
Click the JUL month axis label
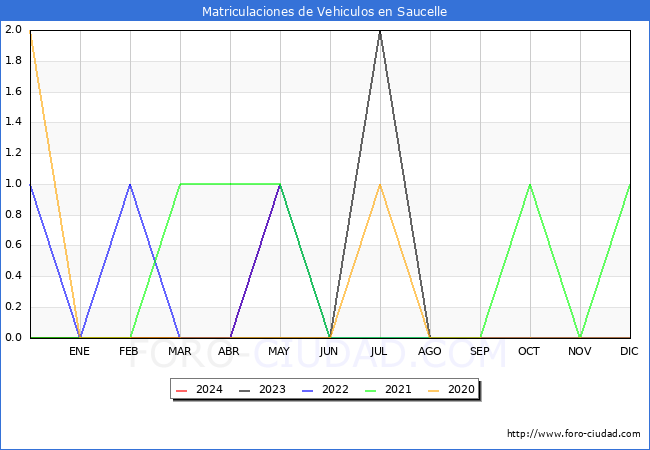pyautogui.click(x=379, y=351)
